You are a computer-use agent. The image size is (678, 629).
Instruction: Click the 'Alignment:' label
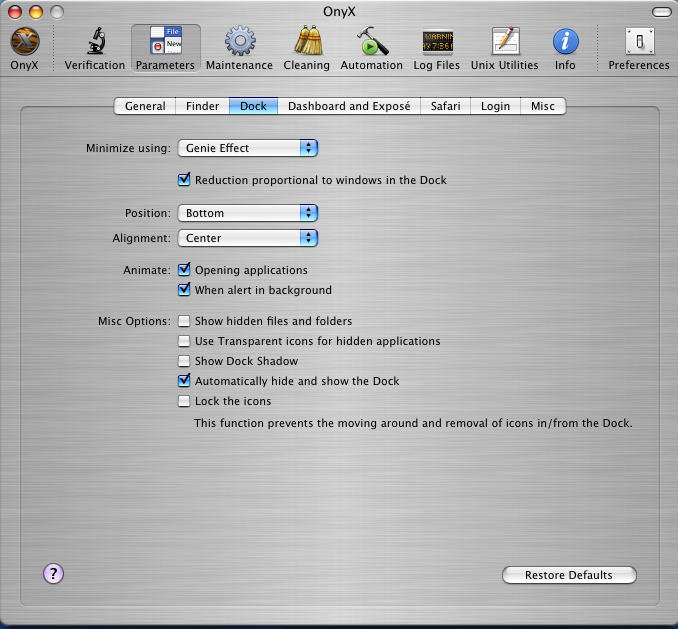142,238
